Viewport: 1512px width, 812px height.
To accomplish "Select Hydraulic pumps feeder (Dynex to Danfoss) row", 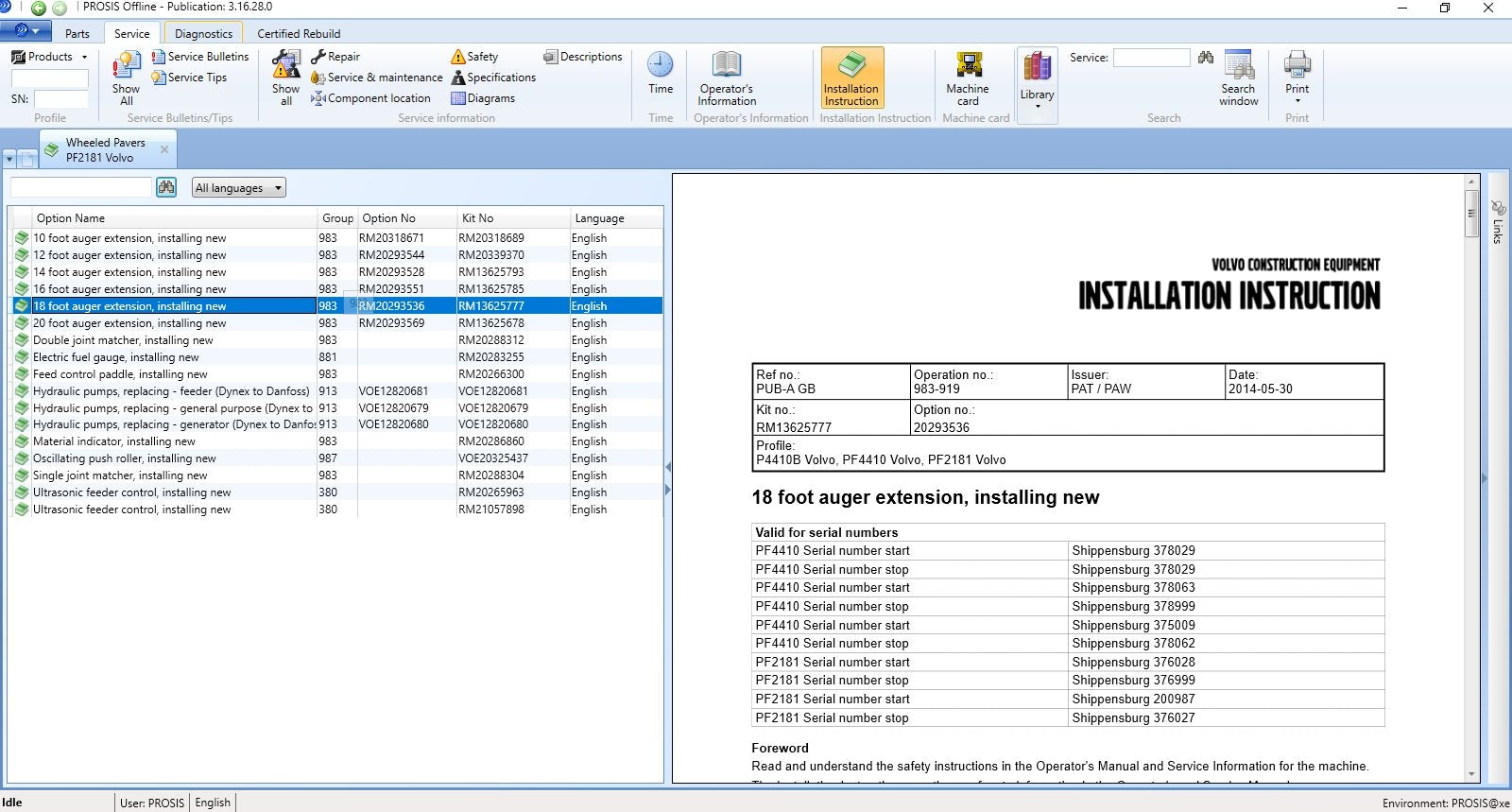I will point(336,391).
